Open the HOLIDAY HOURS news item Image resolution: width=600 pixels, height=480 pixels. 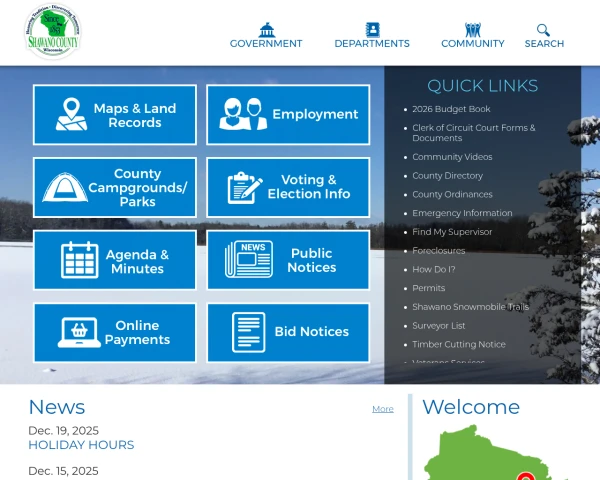point(81,445)
